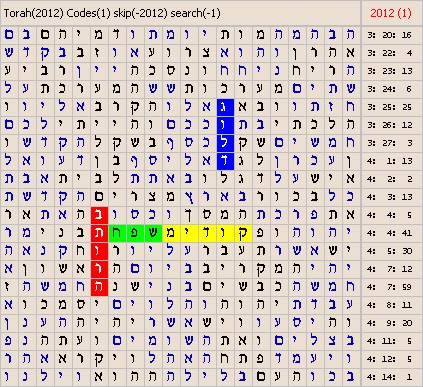Click the ם letter in row 4: 14: 1

(261, 377)
